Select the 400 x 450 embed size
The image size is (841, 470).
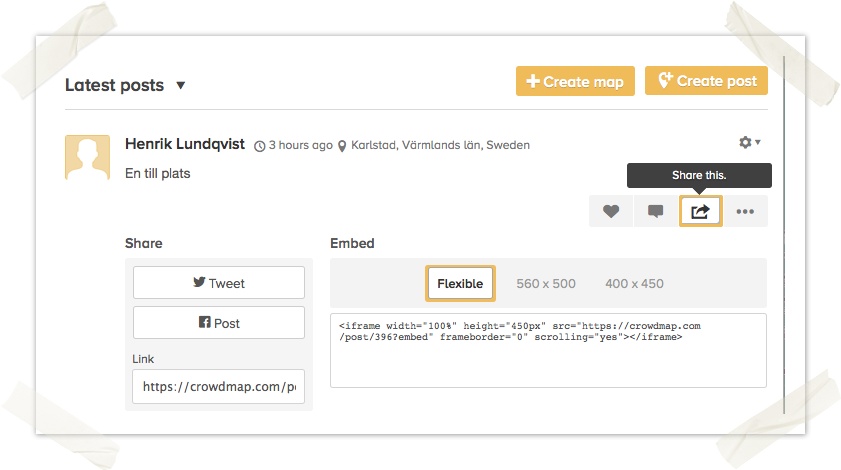(634, 283)
